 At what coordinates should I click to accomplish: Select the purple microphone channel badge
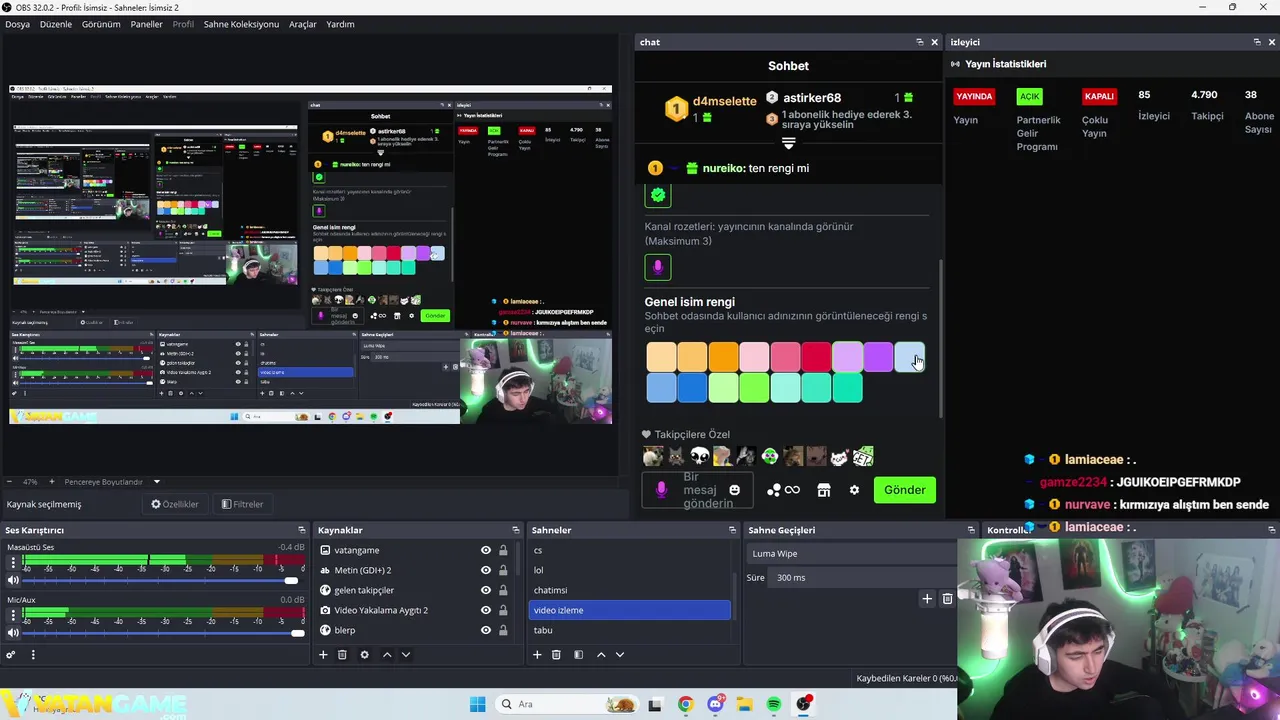coord(658,267)
